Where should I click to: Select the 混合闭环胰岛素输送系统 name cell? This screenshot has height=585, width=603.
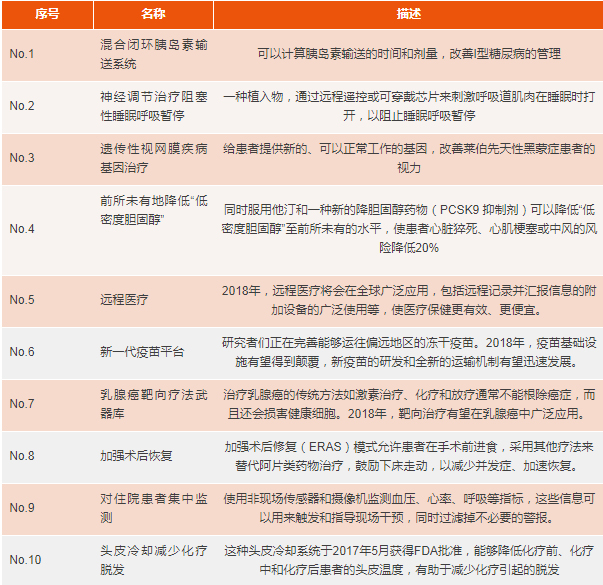(x=153, y=53)
